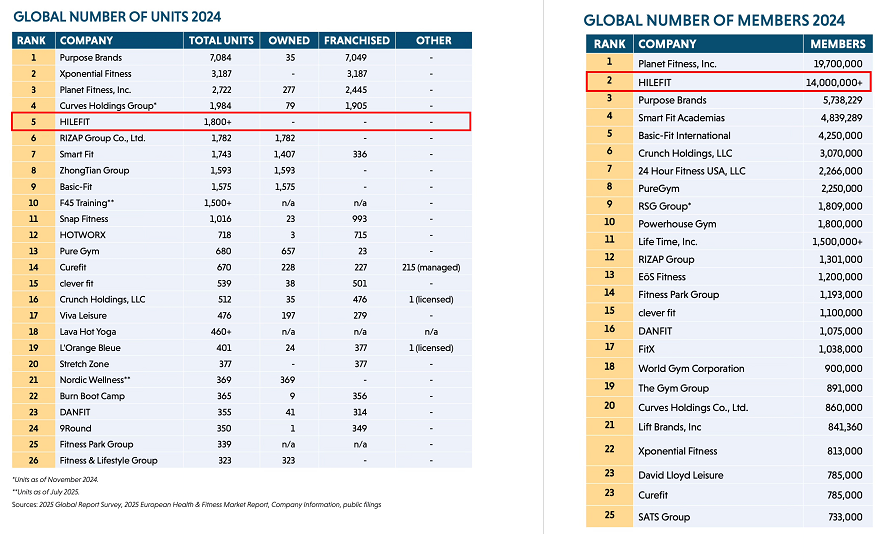Image resolution: width=882 pixels, height=534 pixels.
Task: Click members value '733,000'
Action: (845, 517)
